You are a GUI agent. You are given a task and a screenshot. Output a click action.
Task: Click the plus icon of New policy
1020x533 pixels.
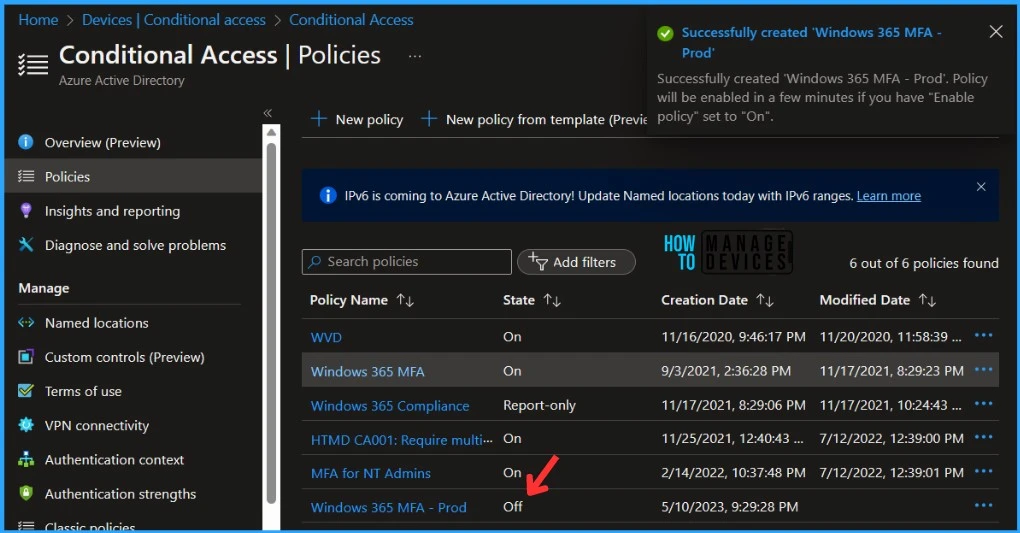(318, 118)
